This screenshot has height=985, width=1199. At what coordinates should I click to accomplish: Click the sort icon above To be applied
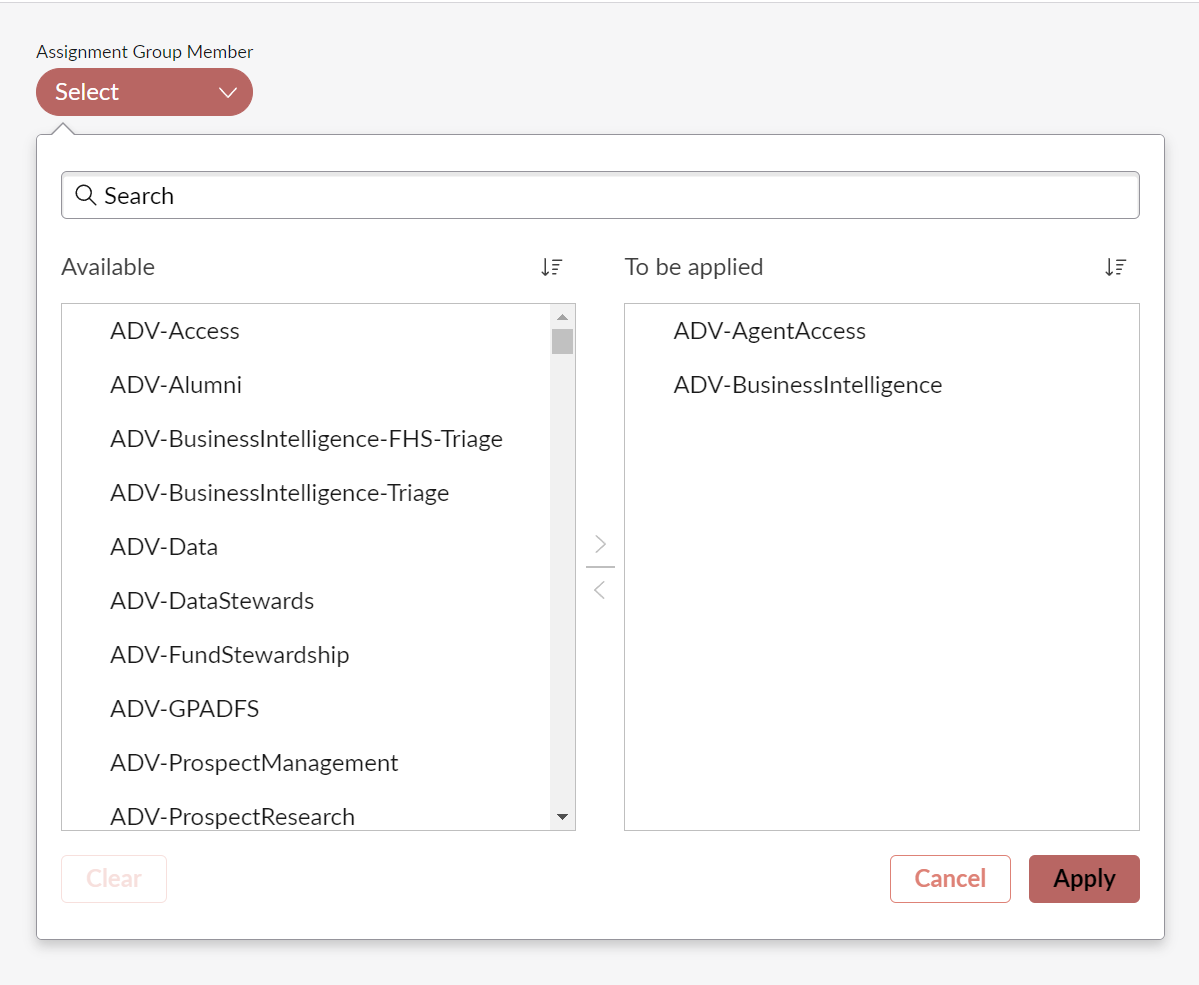point(1116,267)
